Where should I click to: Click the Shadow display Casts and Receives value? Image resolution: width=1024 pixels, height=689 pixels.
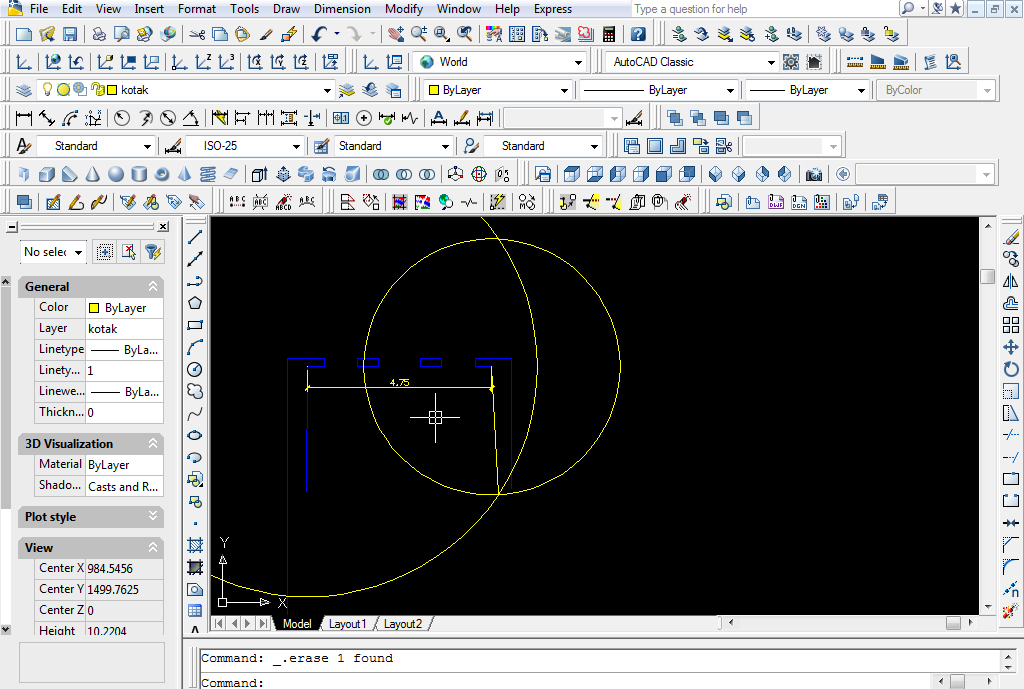(125, 486)
